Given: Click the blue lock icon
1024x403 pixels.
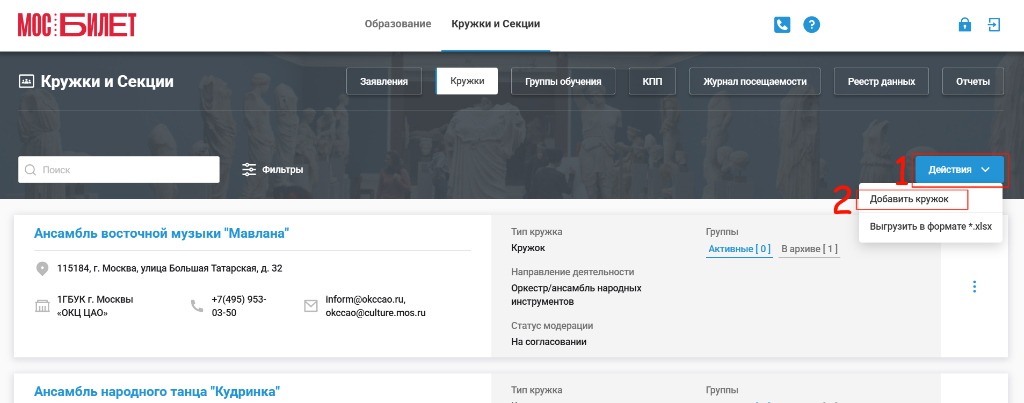Looking at the screenshot, I should tap(965, 25).
